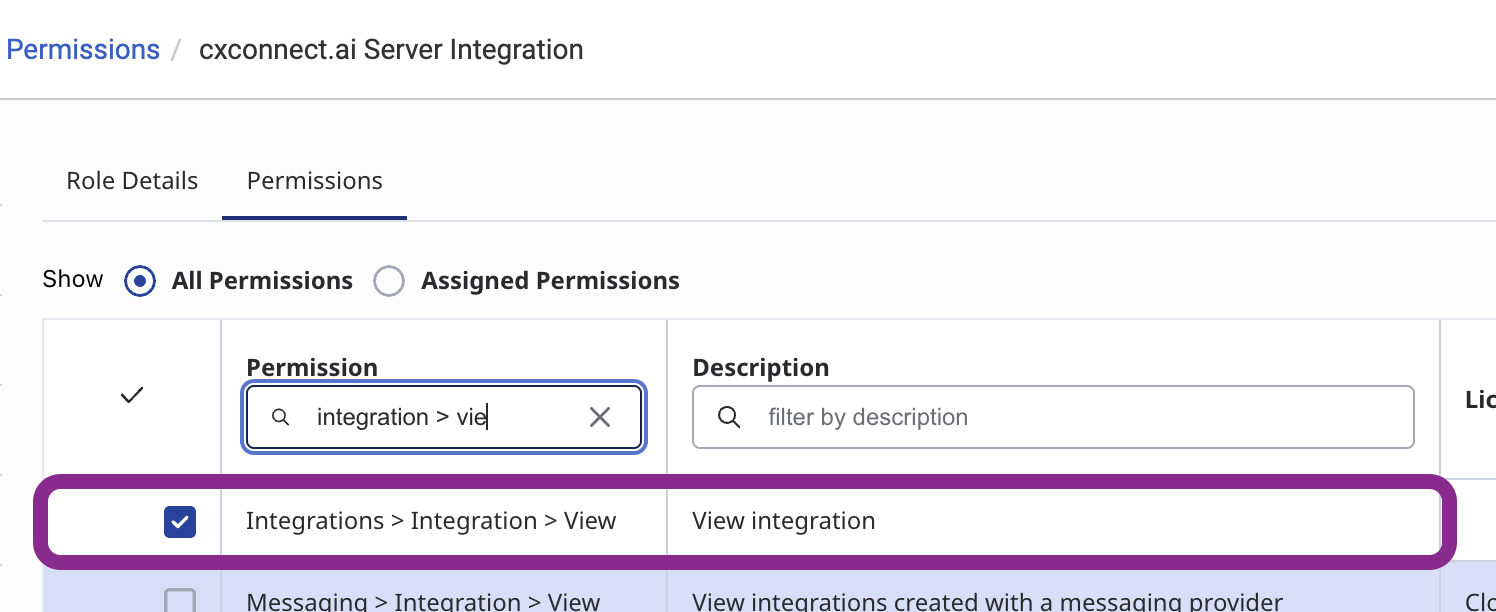Switch to the Role Details tab
The width and height of the screenshot is (1496, 612).
pos(132,181)
